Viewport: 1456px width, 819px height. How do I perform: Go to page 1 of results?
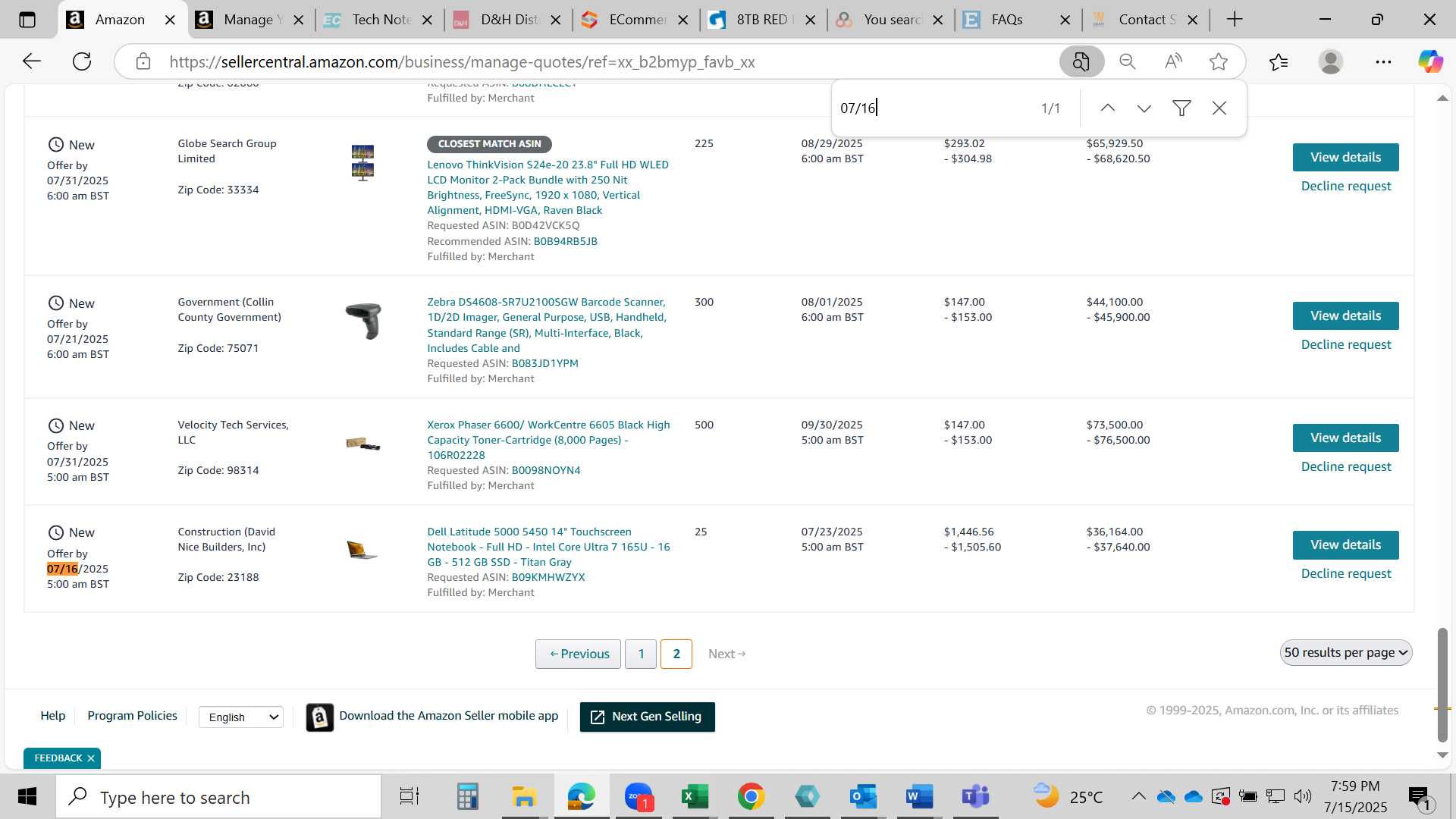coord(641,654)
